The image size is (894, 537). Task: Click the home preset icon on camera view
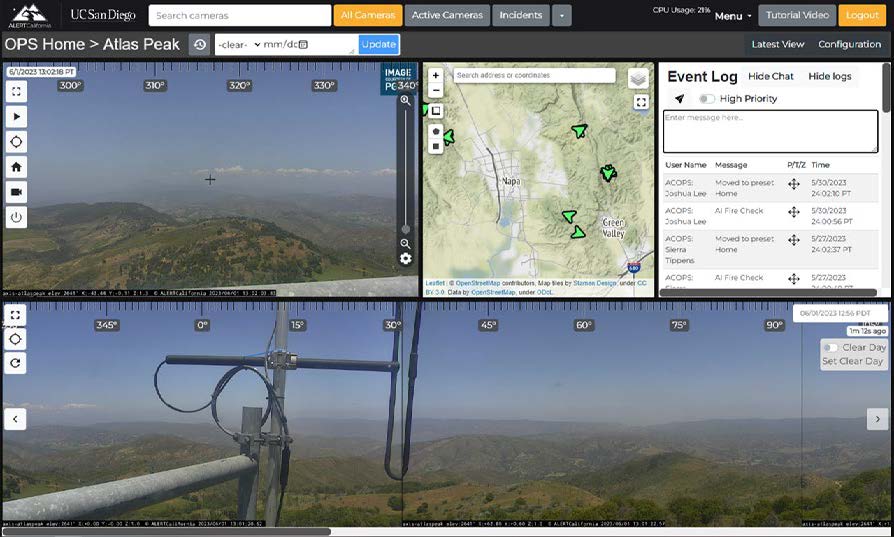click(16, 167)
